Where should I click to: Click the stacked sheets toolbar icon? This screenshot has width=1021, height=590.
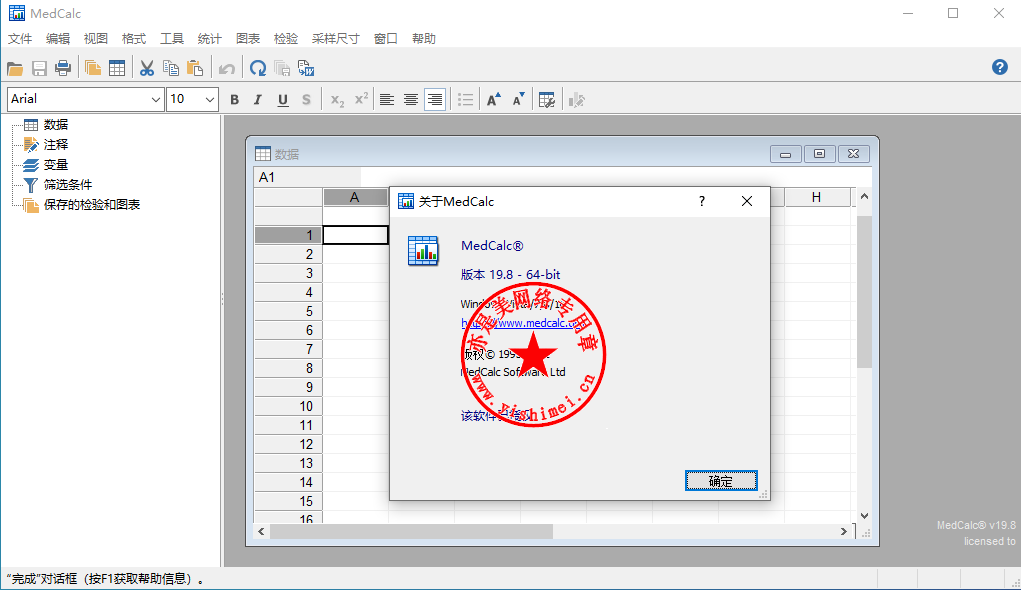(x=92, y=68)
